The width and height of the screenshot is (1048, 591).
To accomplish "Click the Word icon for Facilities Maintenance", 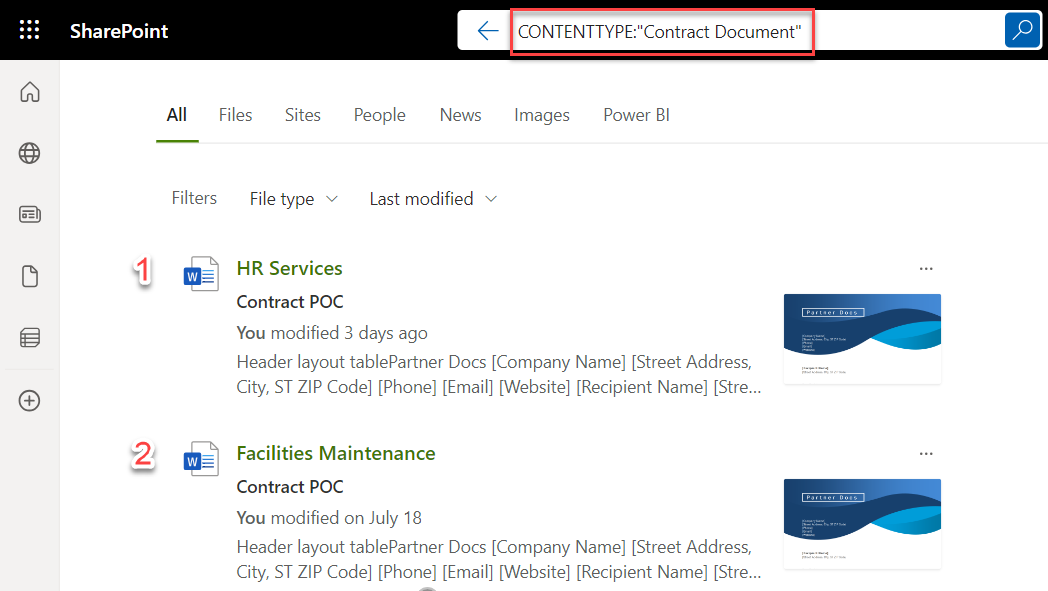I will (201, 459).
